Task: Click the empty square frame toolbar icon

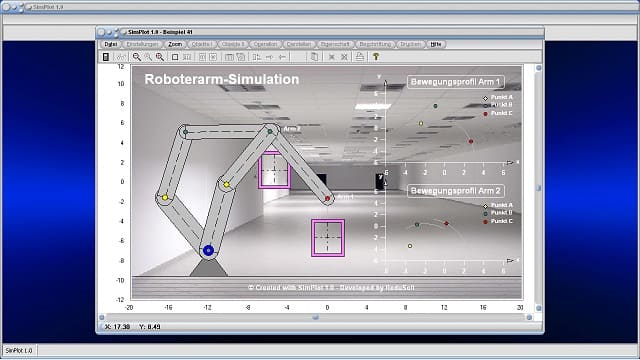Action: (175, 57)
